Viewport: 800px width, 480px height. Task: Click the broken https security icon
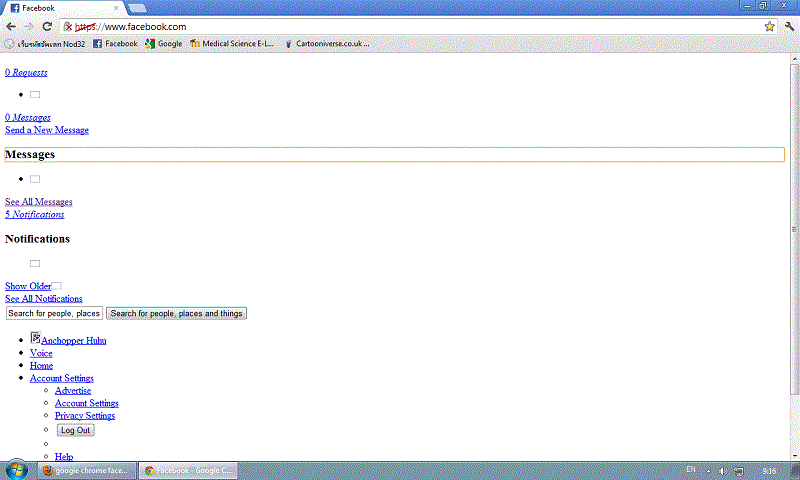point(68,27)
